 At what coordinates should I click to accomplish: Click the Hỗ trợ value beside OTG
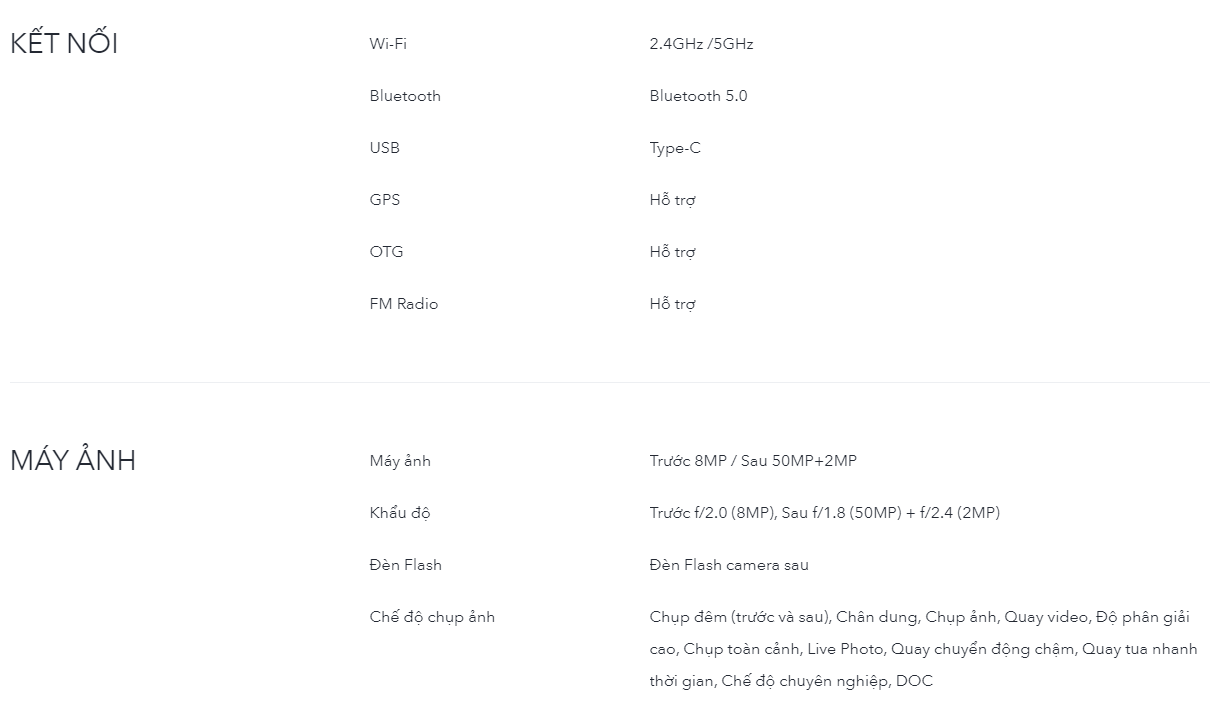click(x=672, y=252)
